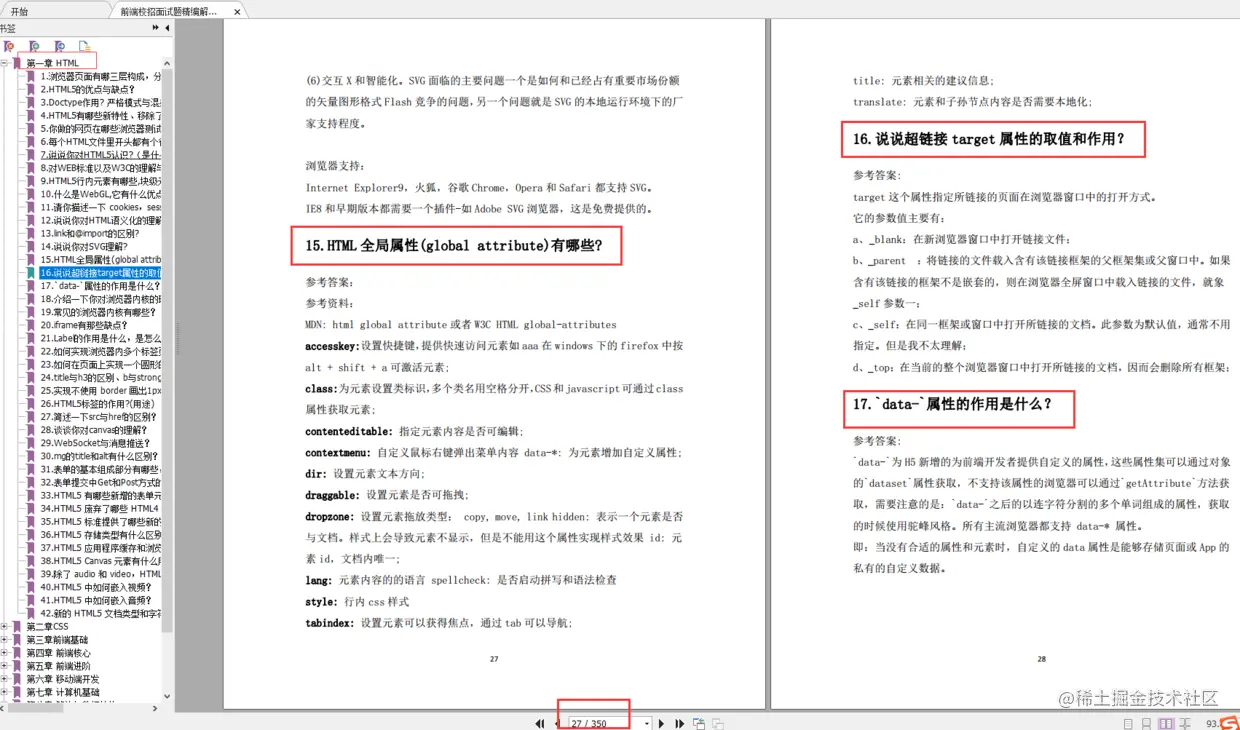The image size is (1240, 730).
Task: Open bookmark 14.说说你对SVG理解?
Action: [x=84, y=246]
